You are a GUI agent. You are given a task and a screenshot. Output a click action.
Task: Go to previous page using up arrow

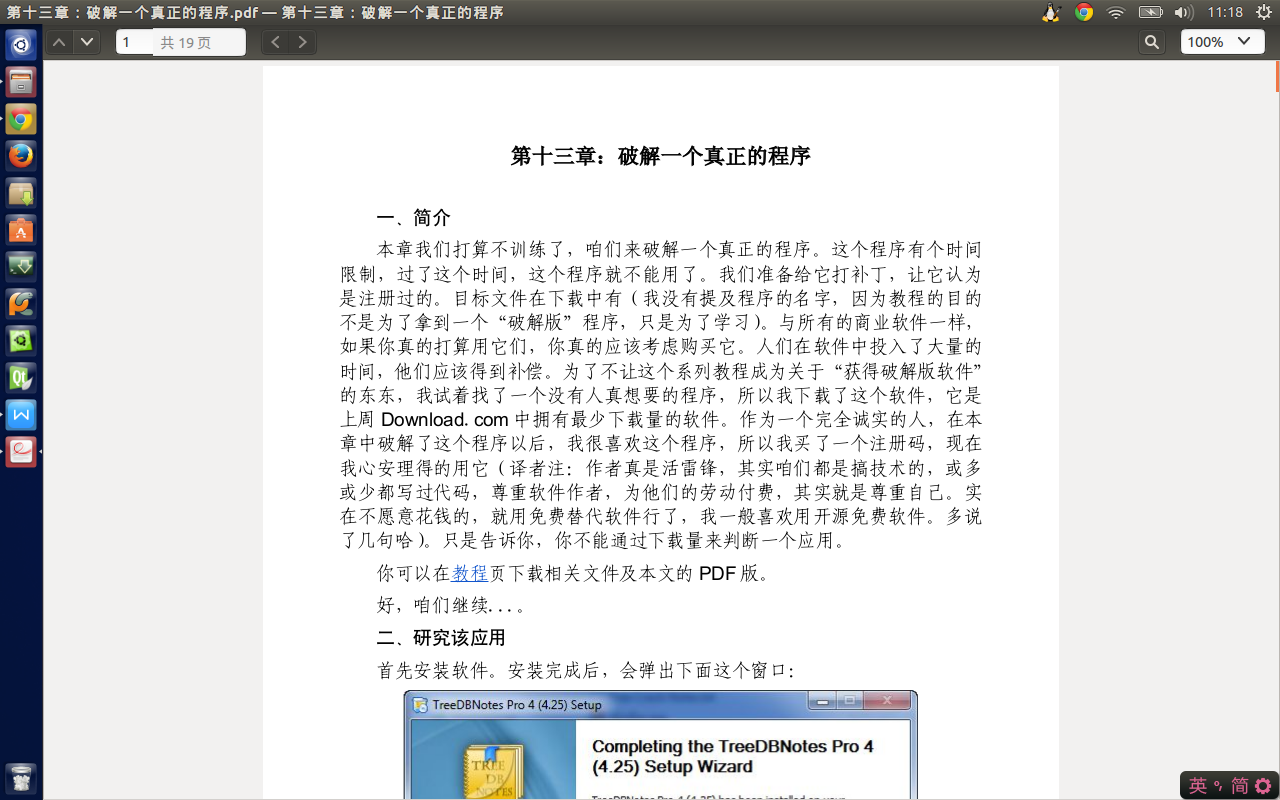[x=59, y=42]
